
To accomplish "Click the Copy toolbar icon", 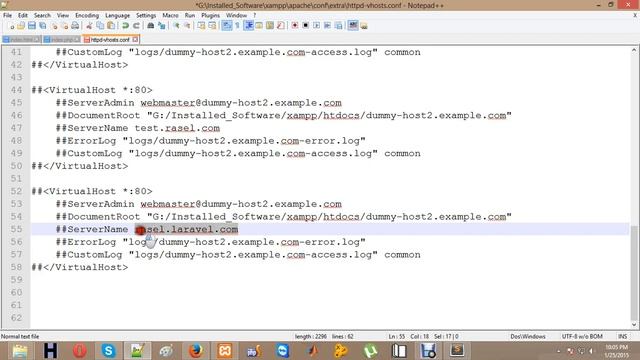I will (x=100, y=26).
